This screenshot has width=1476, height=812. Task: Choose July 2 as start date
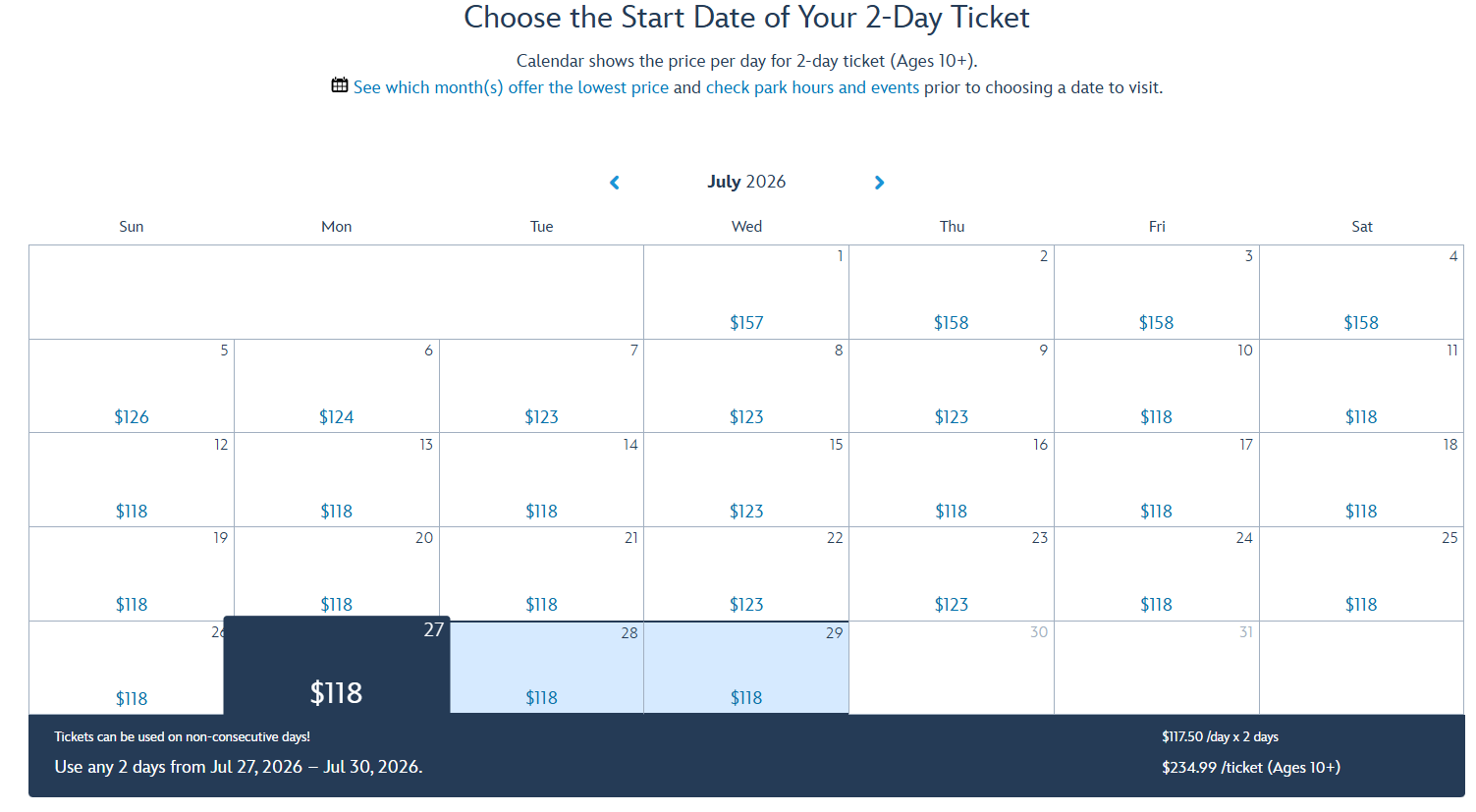(951, 293)
